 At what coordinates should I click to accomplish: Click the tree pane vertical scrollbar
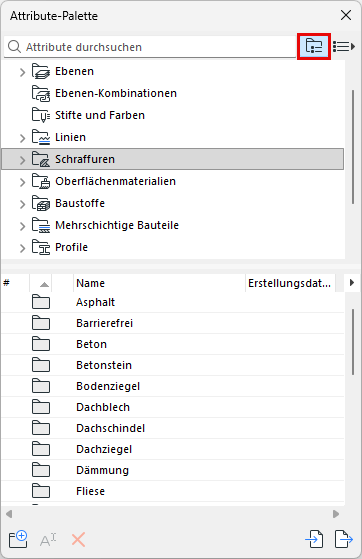point(353,147)
